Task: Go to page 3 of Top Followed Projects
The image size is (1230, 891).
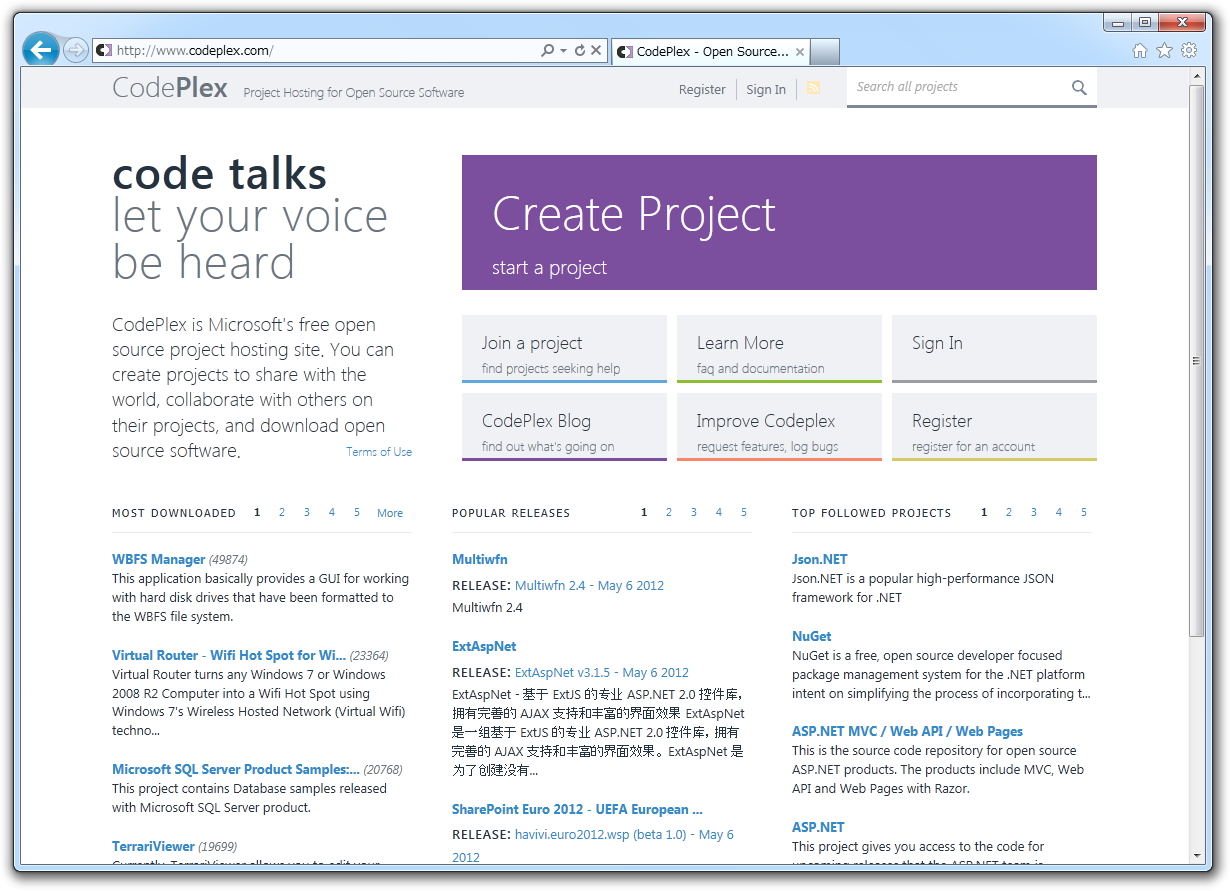Action: 1034,512
